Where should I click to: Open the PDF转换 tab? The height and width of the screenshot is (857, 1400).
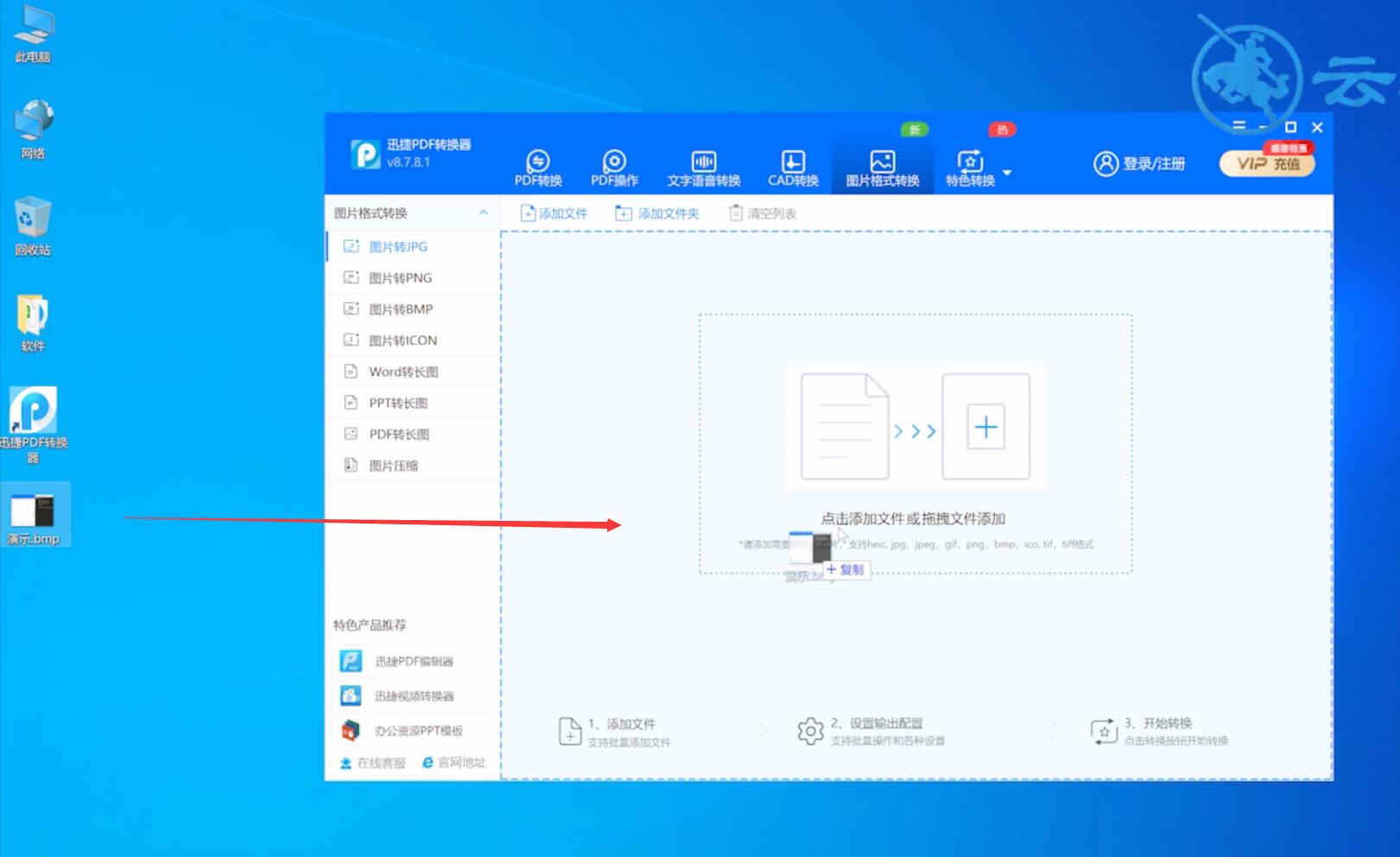coord(538,168)
